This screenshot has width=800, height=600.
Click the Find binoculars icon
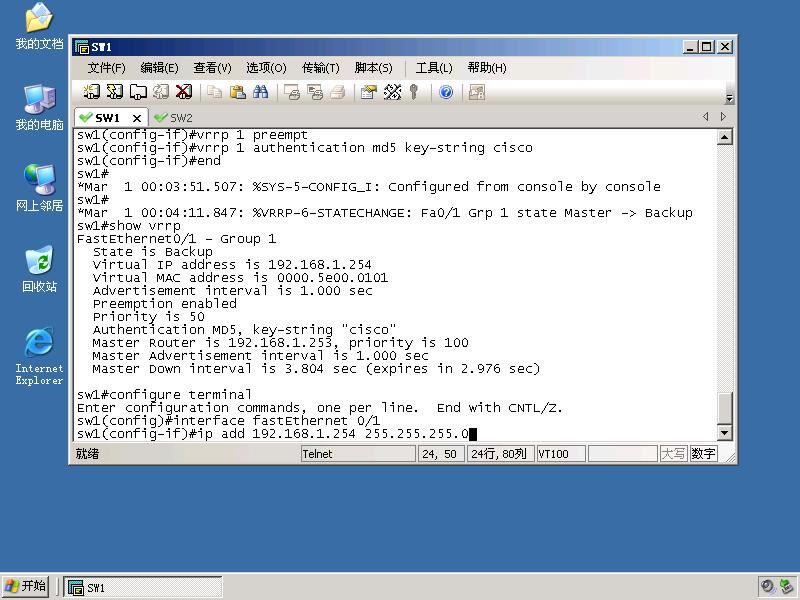coord(260,92)
